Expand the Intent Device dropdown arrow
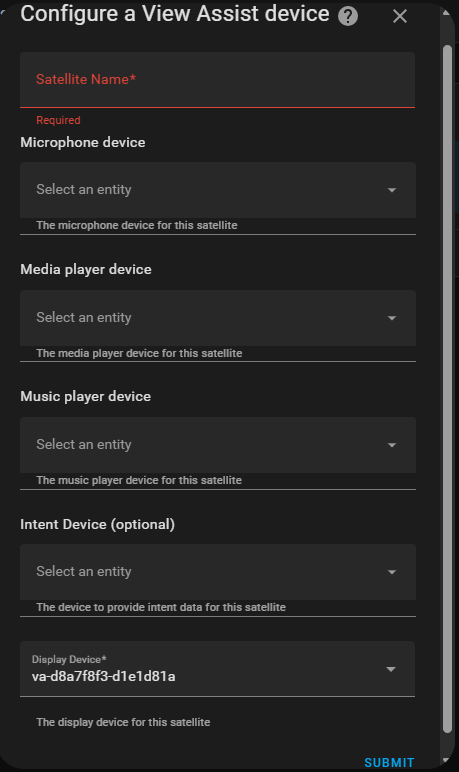Screen dimensions: 459x772 coord(392,572)
